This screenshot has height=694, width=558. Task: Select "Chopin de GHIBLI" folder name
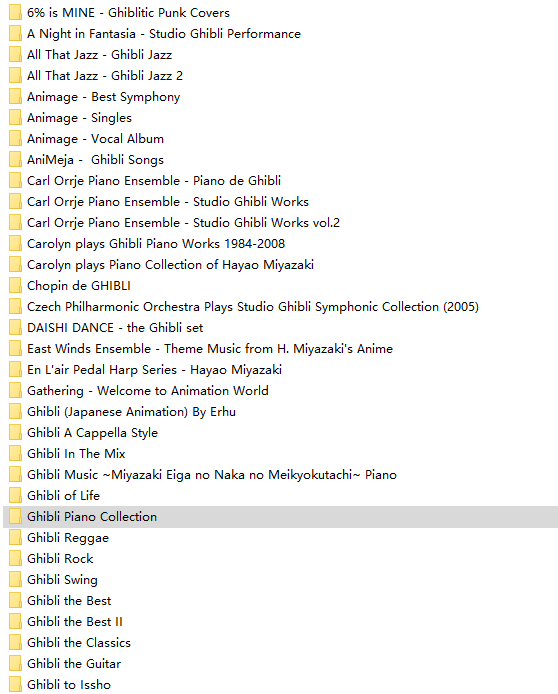point(79,285)
